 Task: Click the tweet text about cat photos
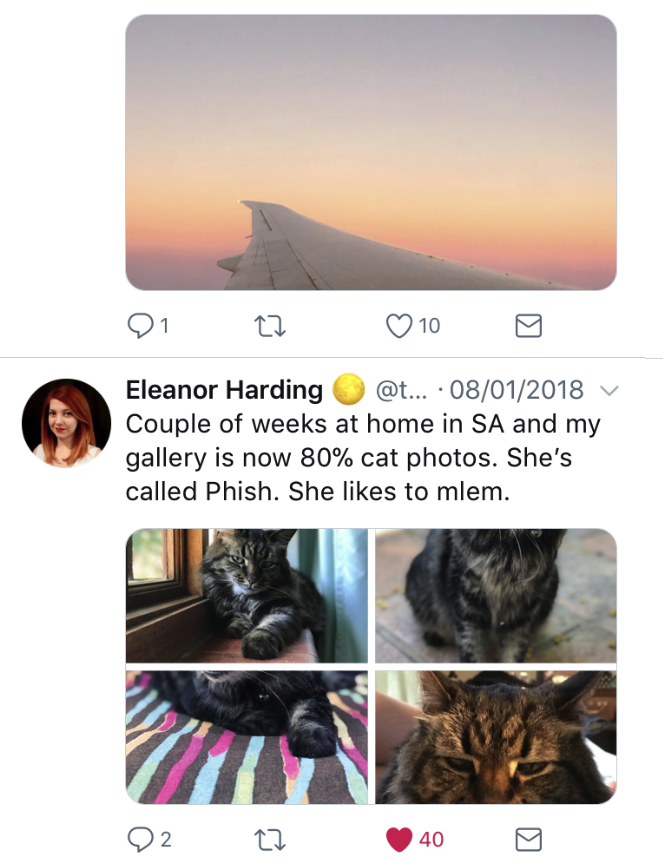coord(362,457)
